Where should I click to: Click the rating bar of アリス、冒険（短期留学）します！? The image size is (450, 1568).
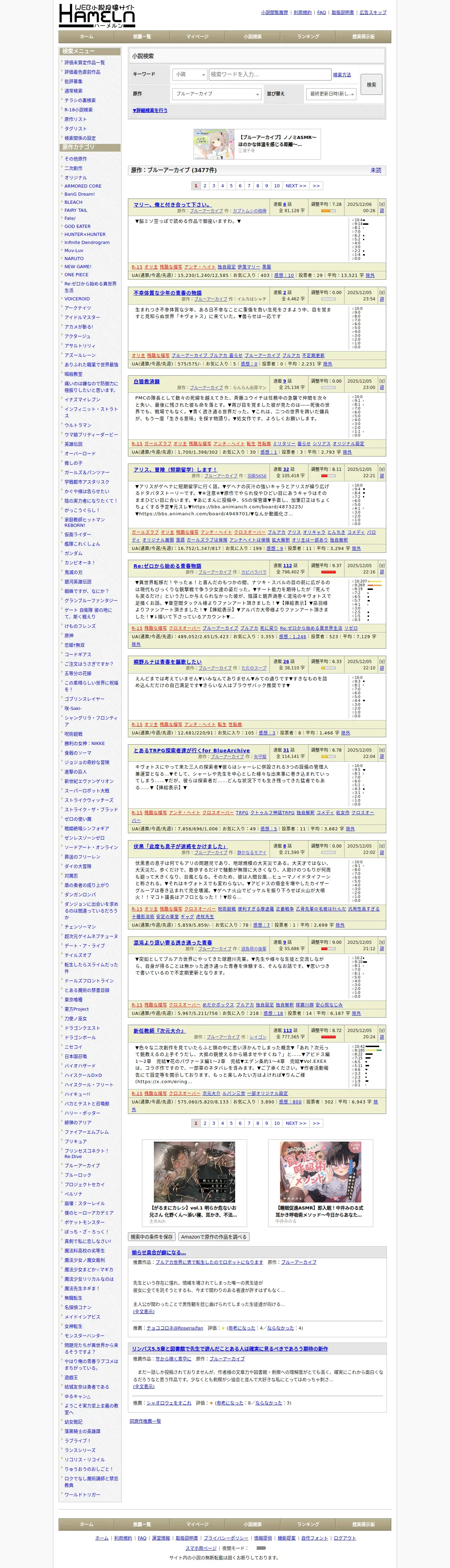328,475
